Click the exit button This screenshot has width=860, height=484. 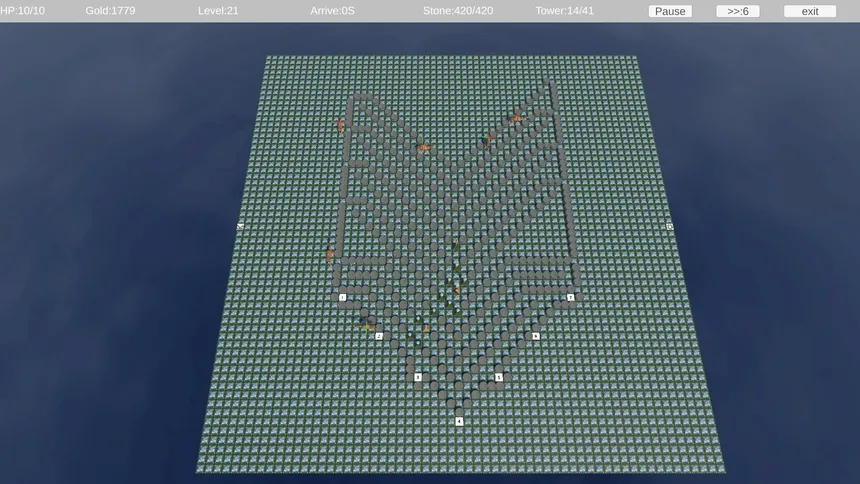coord(810,11)
